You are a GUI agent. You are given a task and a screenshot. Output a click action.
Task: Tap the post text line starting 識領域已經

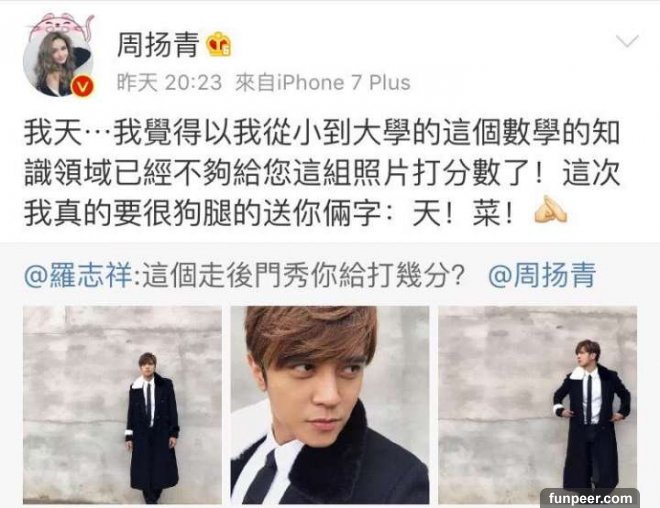pyautogui.click(x=322, y=173)
